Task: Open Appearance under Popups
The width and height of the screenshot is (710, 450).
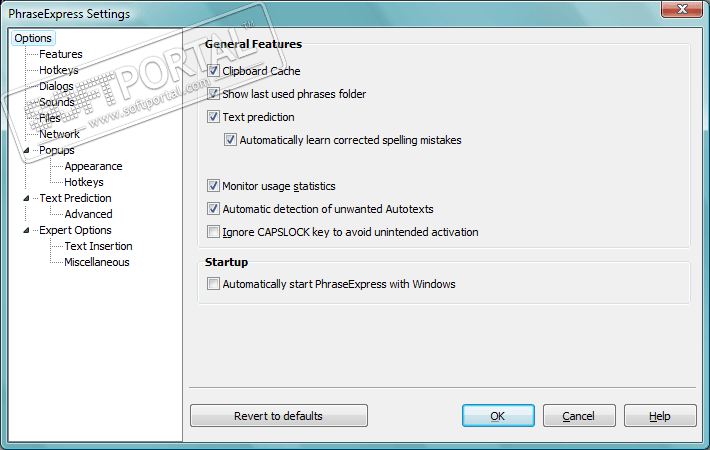Action: coord(93,166)
